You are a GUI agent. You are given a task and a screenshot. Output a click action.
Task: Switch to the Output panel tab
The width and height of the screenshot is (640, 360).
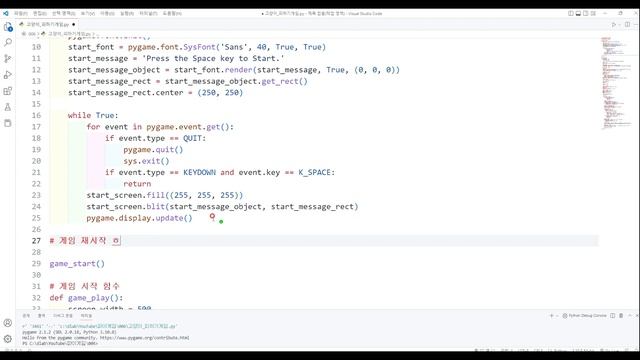(x=41, y=316)
